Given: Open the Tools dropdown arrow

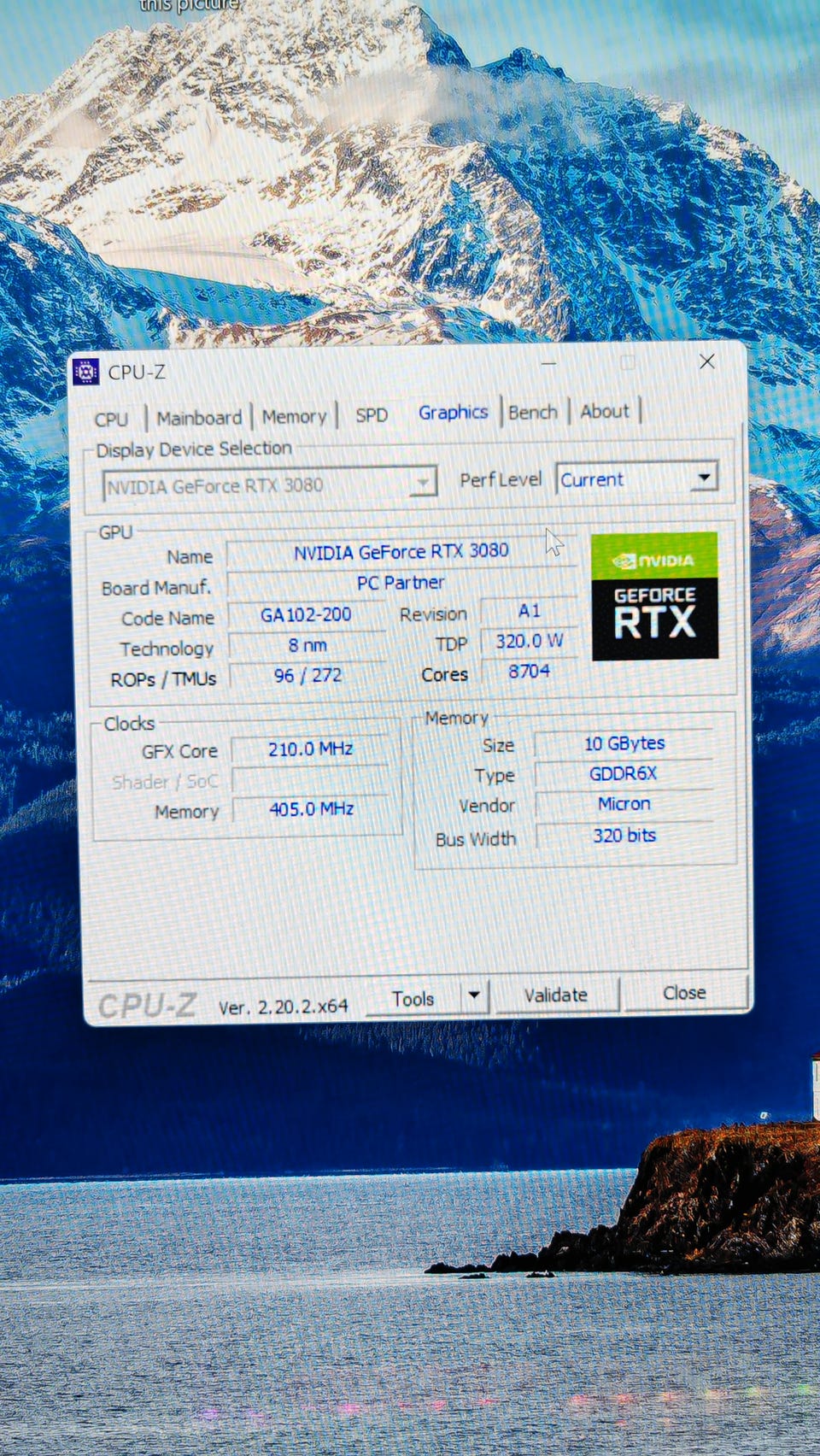Looking at the screenshot, I should [474, 995].
